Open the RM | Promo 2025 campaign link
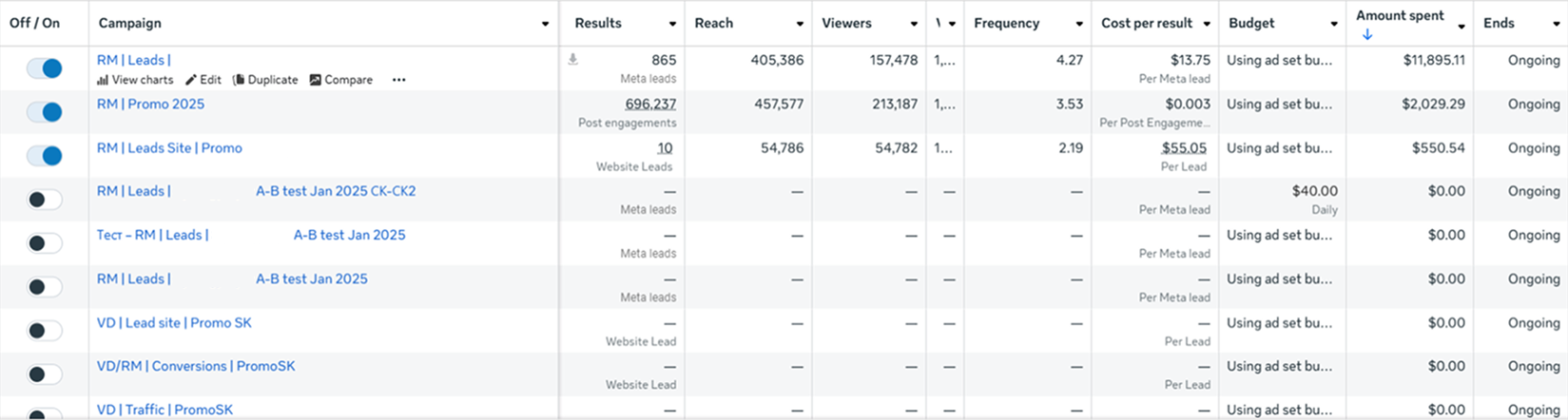Image resolution: width=1568 pixels, height=420 pixels. tap(150, 104)
